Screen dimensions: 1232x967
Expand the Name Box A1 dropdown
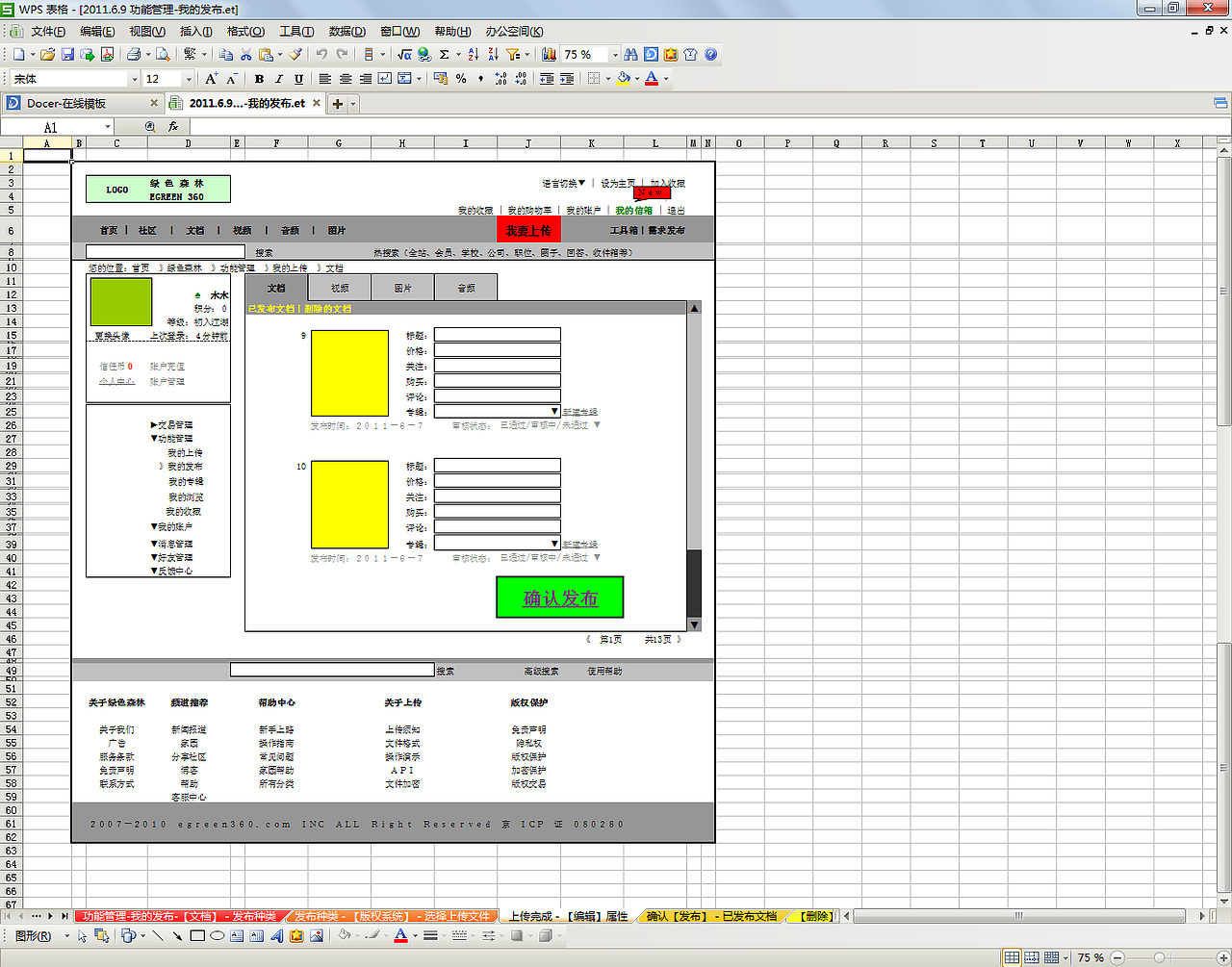tap(107, 127)
